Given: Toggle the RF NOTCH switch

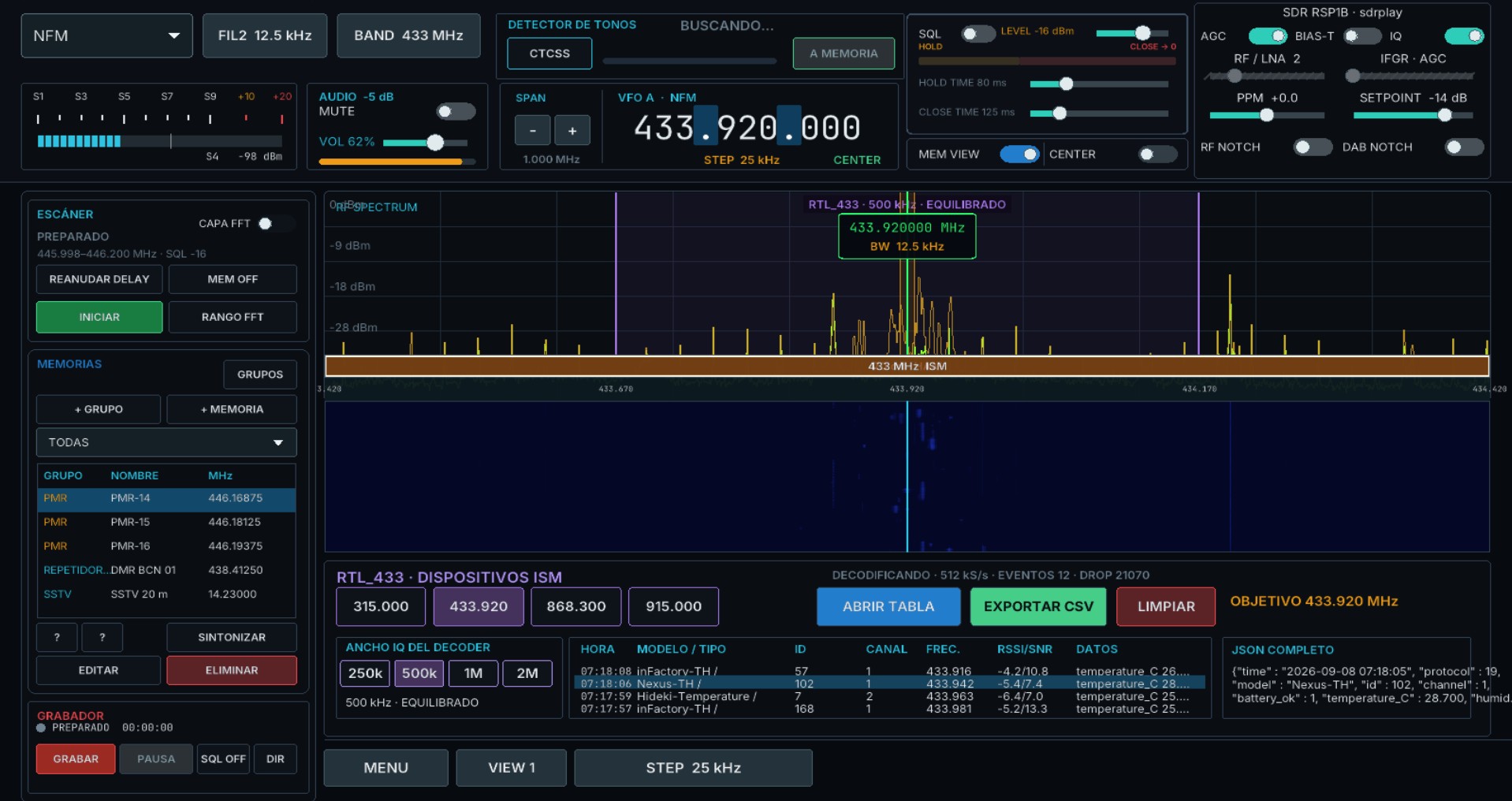Looking at the screenshot, I should click(x=1313, y=147).
